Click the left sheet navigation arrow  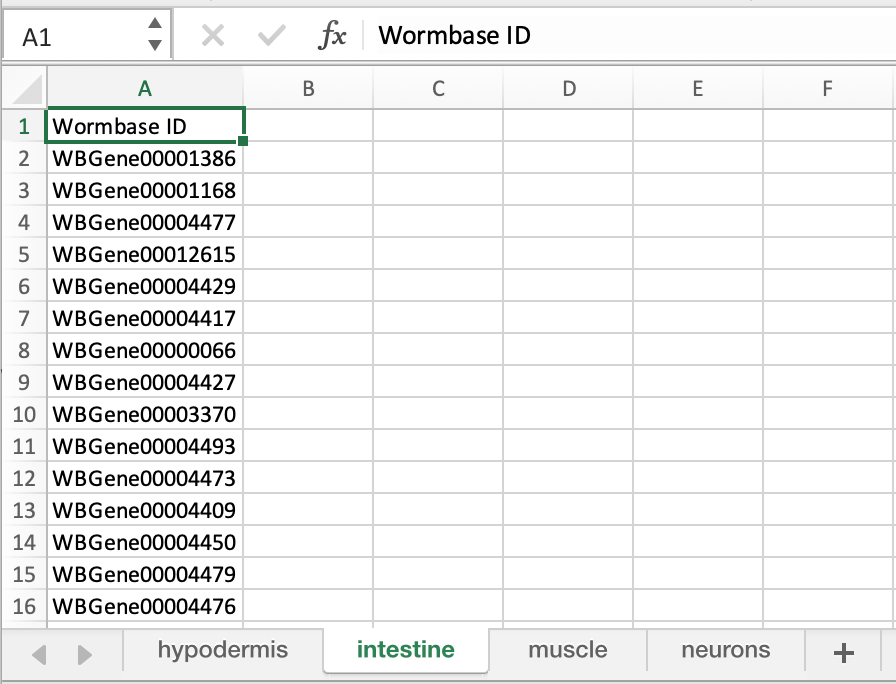point(38,651)
